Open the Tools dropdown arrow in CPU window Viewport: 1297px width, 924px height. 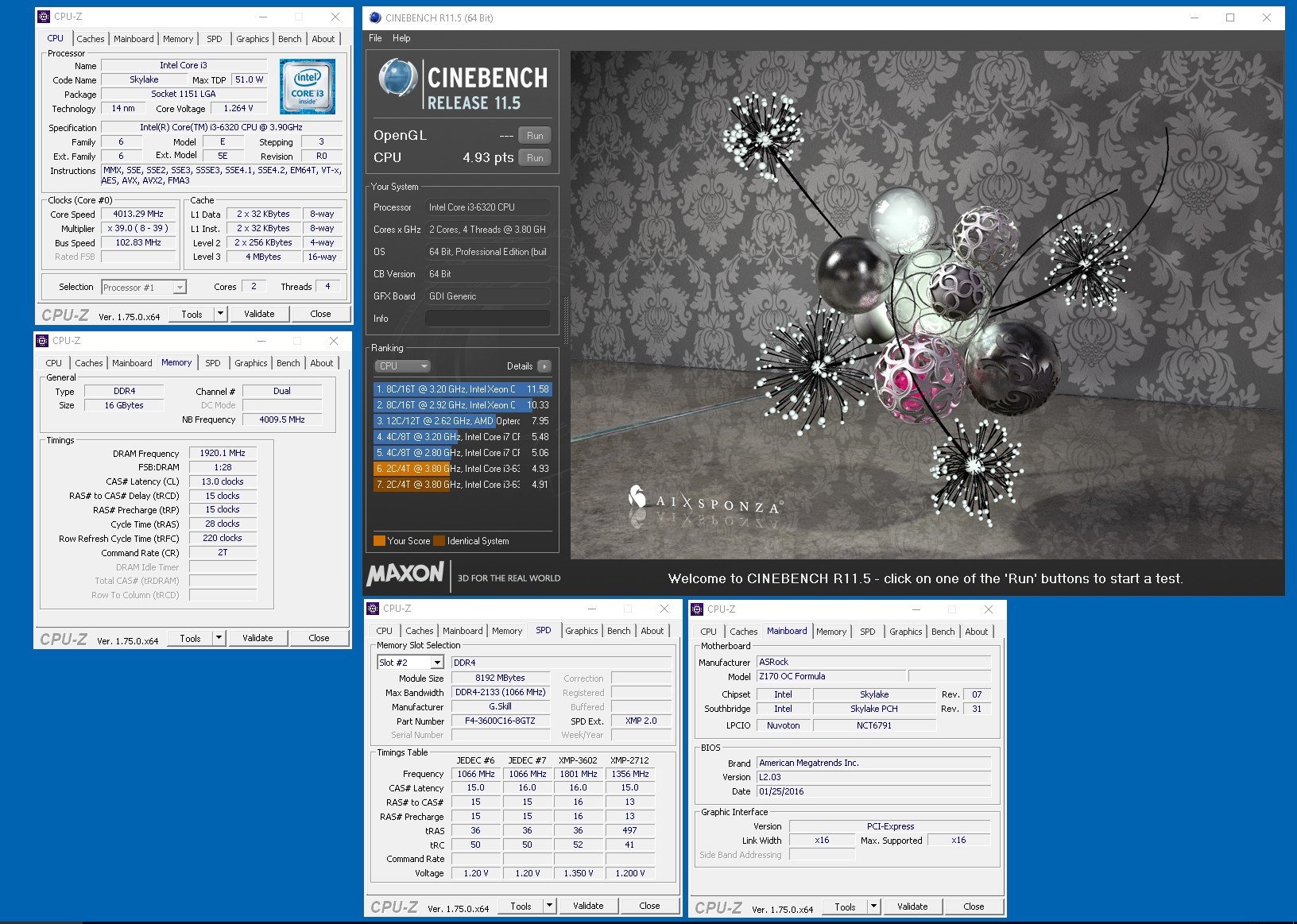(x=220, y=314)
